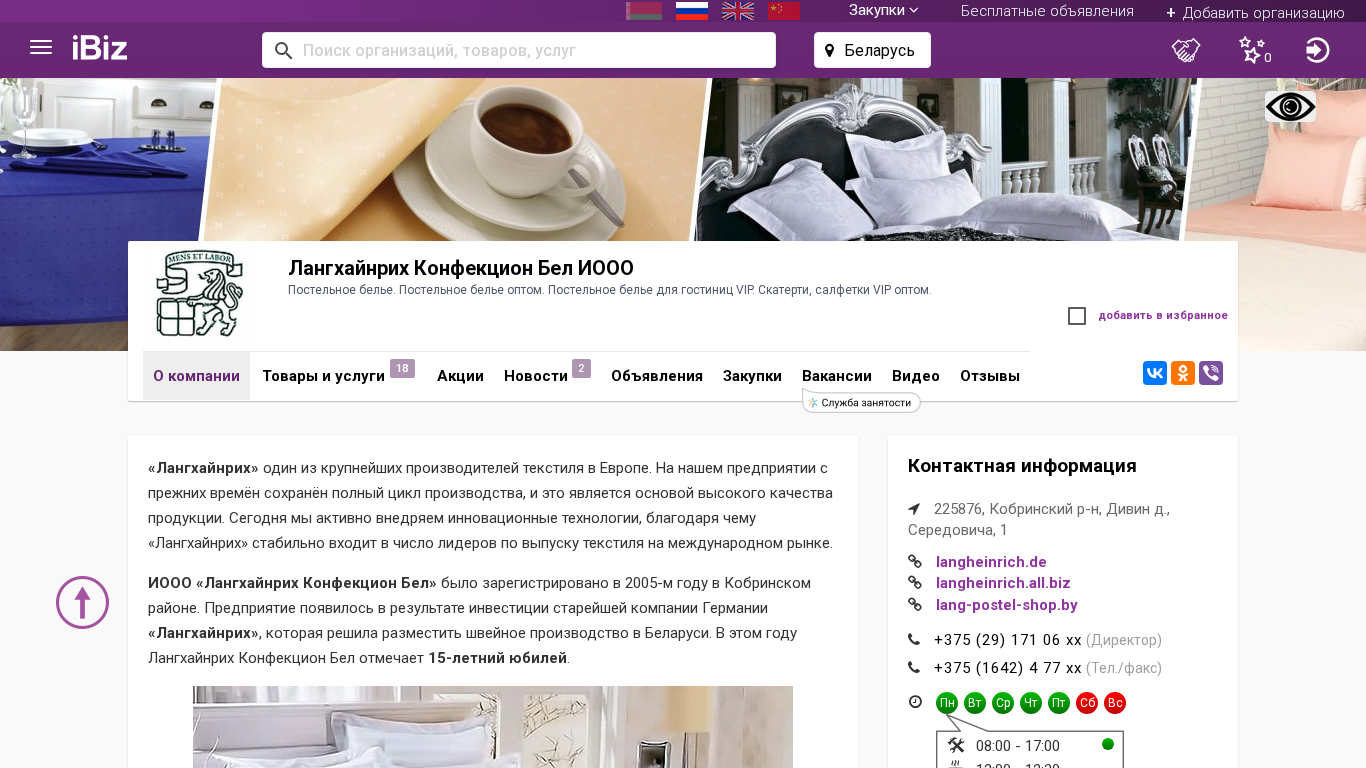Open the О компании tab

click(x=196, y=376)
